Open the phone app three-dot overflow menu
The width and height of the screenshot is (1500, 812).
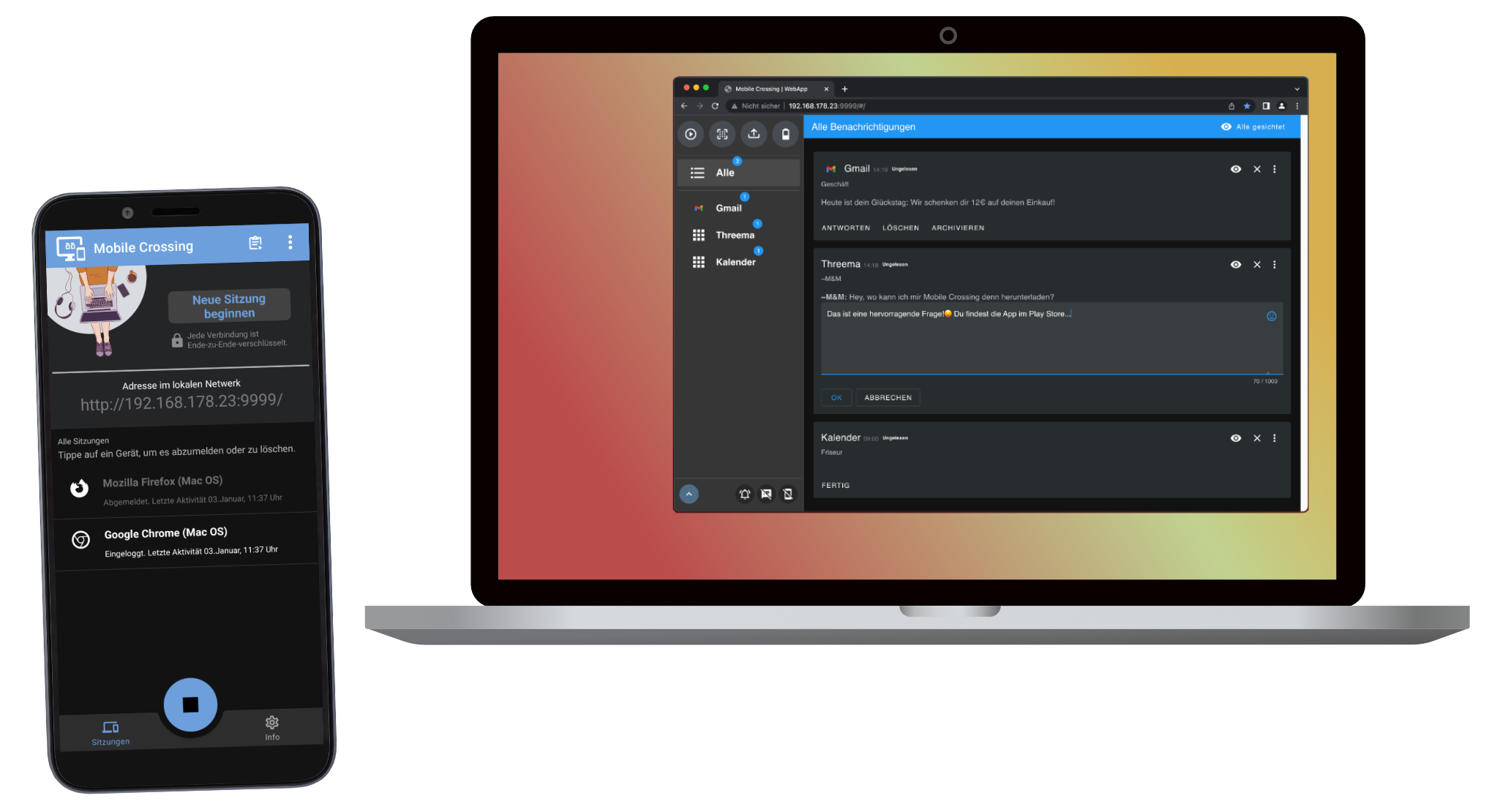(x=290, y=242)
